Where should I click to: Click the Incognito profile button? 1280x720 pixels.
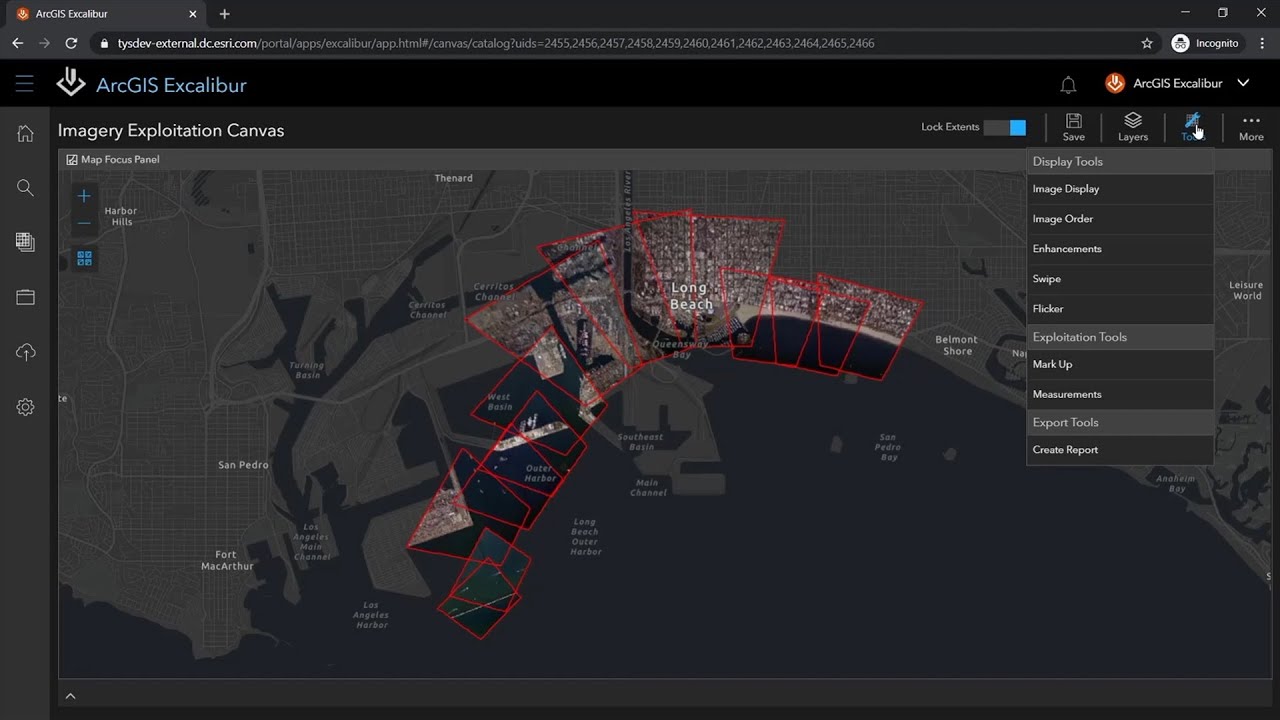(1205, 43)
